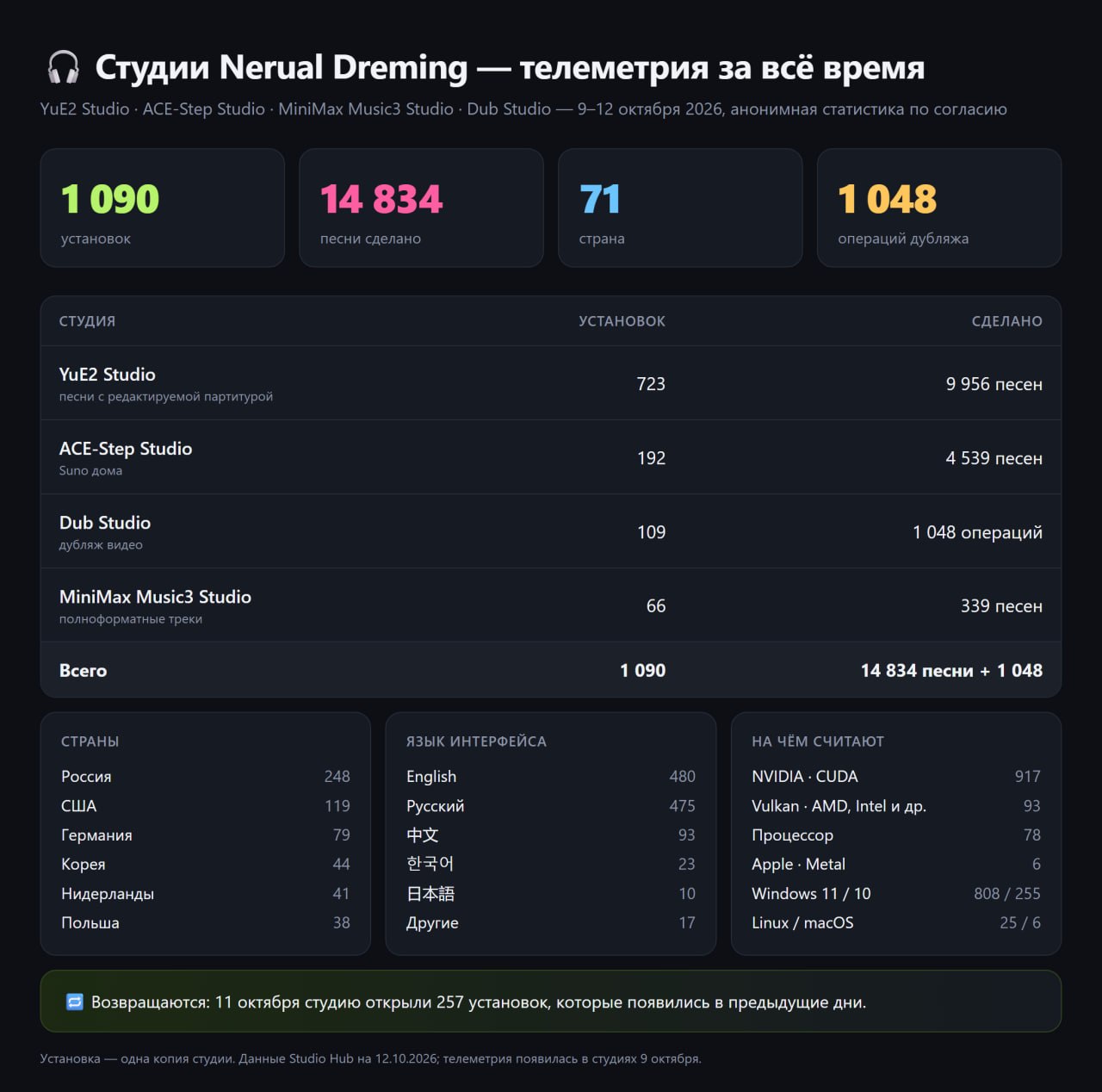Select the "Русский" language row
The width and height of the screenshot is (1102, 1092).
pos(551,805)
